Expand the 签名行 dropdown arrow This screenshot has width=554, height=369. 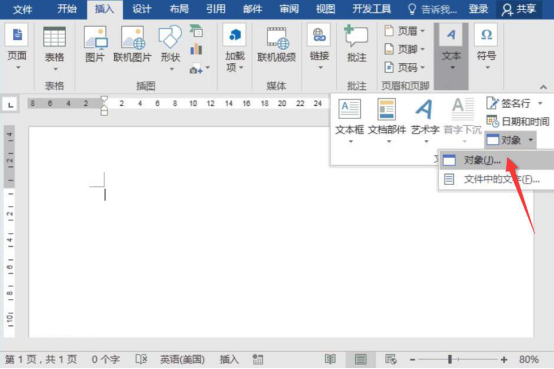(x=540, y=103)
